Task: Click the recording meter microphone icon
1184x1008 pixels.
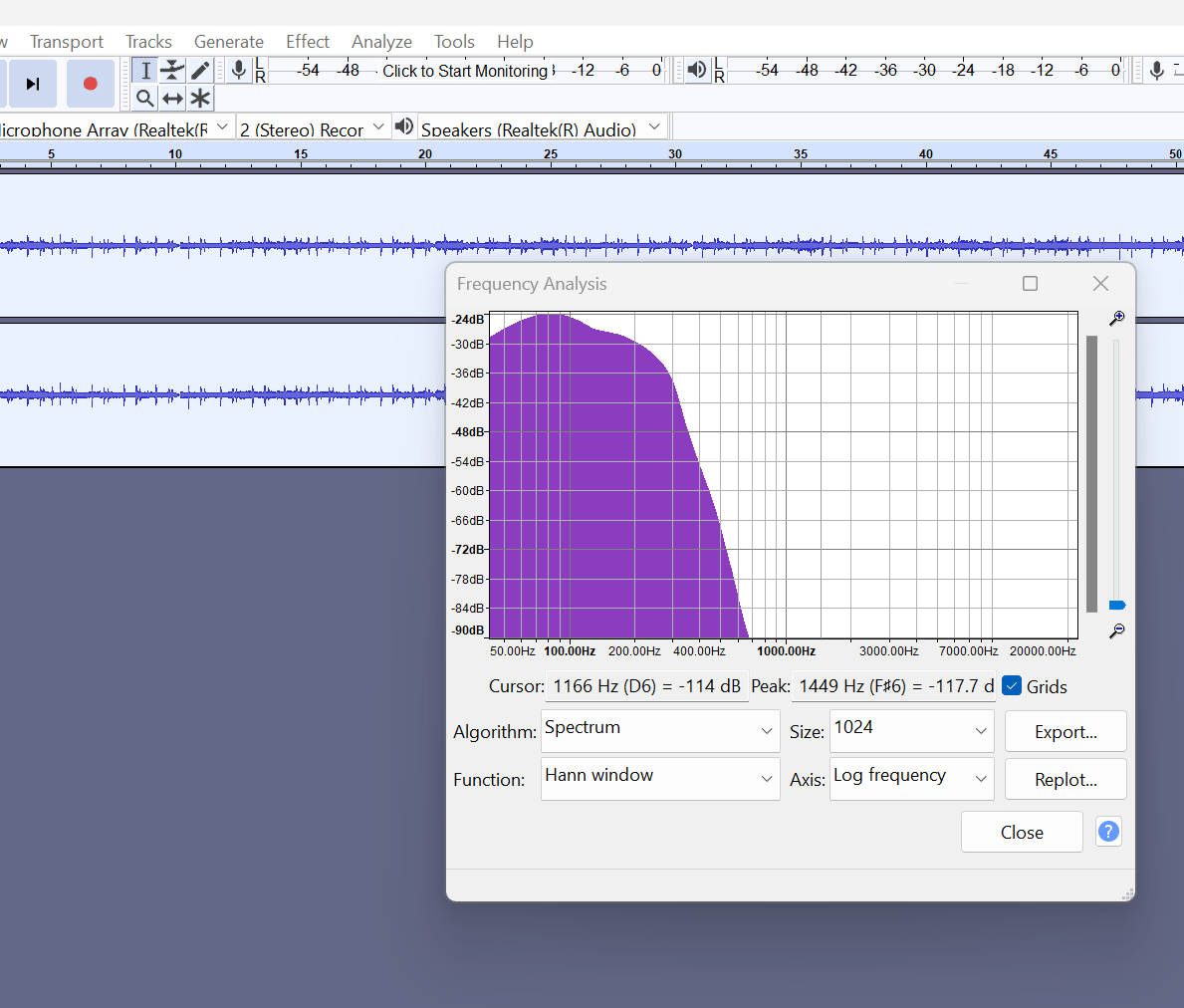Action: tap(238, 70)
